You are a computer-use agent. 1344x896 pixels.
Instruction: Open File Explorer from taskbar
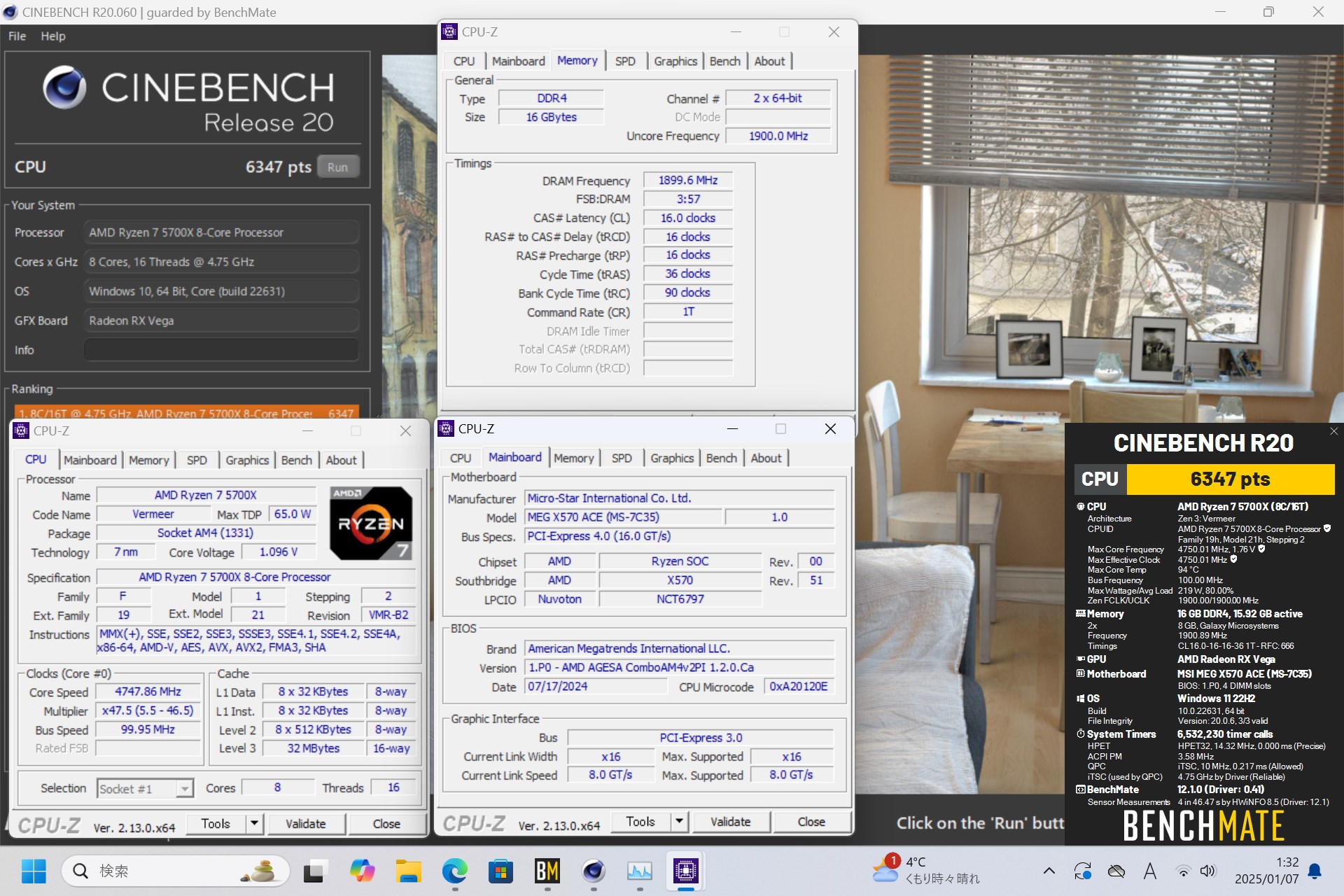[408, 871]
